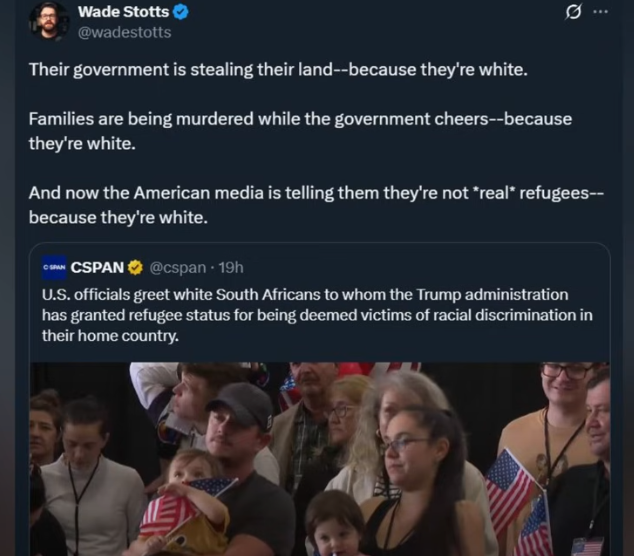Click CSPAN's gold verified badge
634x556 pixels.
tap(136, 267)
